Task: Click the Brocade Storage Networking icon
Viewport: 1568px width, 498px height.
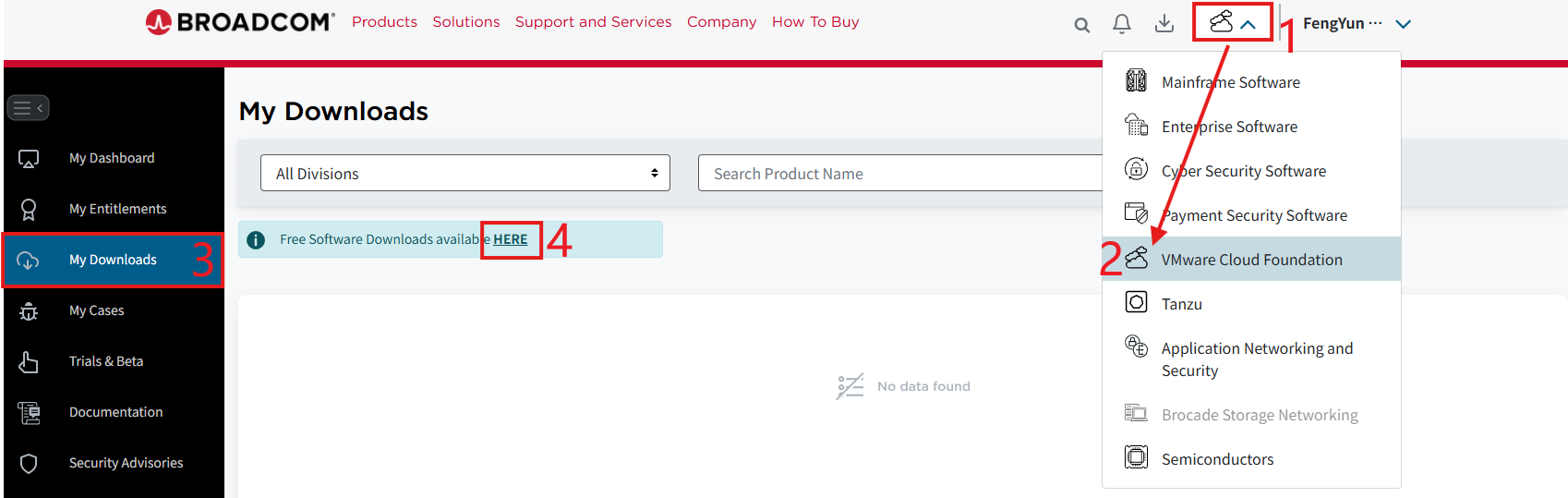Action: click(x=1136, y=413)
